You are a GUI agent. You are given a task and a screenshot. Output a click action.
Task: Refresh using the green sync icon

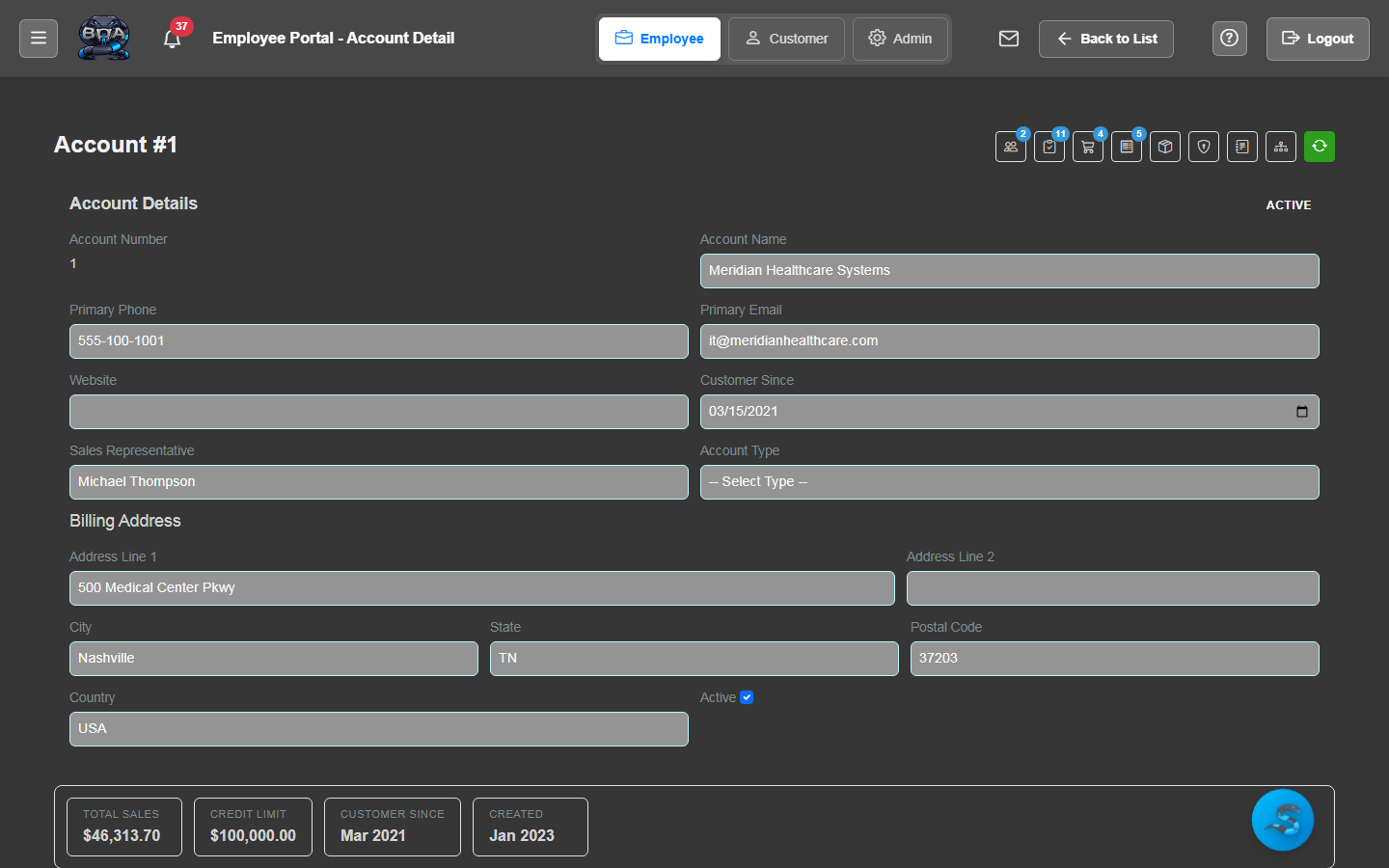tap(1319, 147)
